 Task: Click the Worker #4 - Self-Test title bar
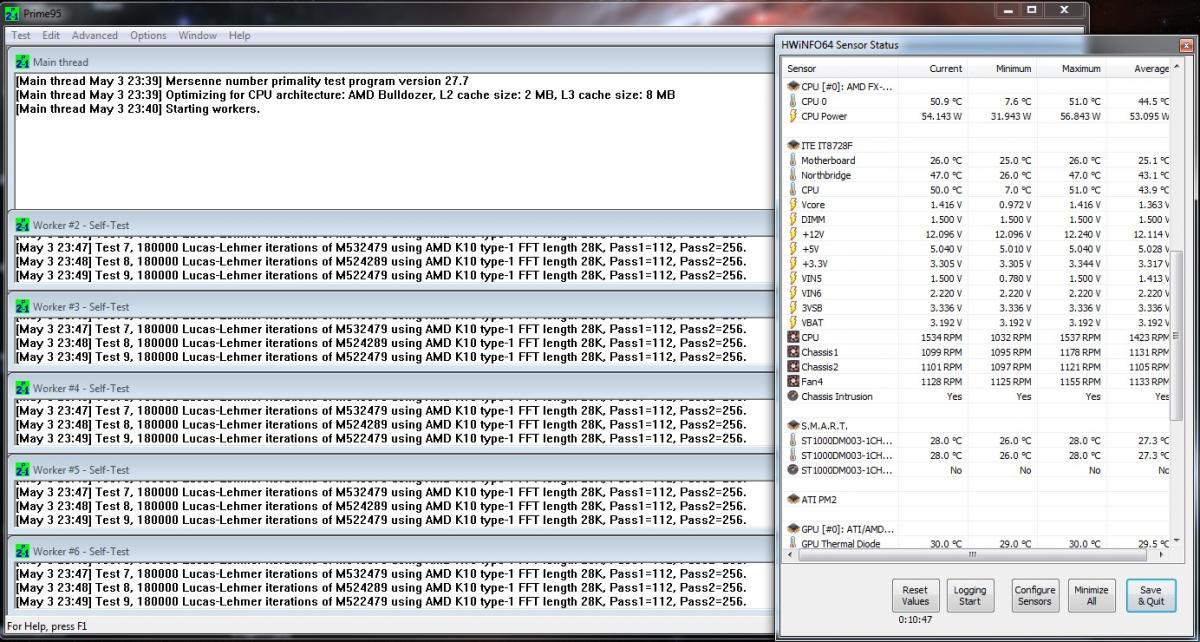tap(390, 388)
